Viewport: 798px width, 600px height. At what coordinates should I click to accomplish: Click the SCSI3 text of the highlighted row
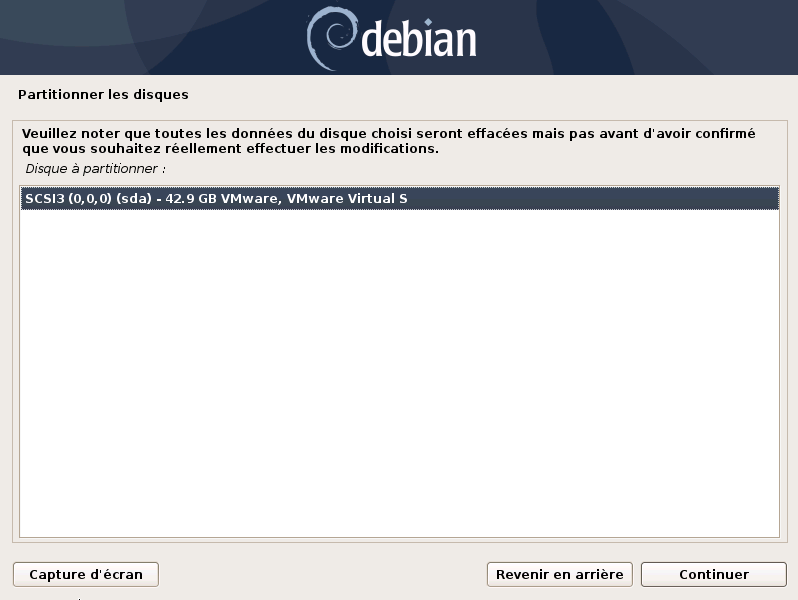click(45, 198)
